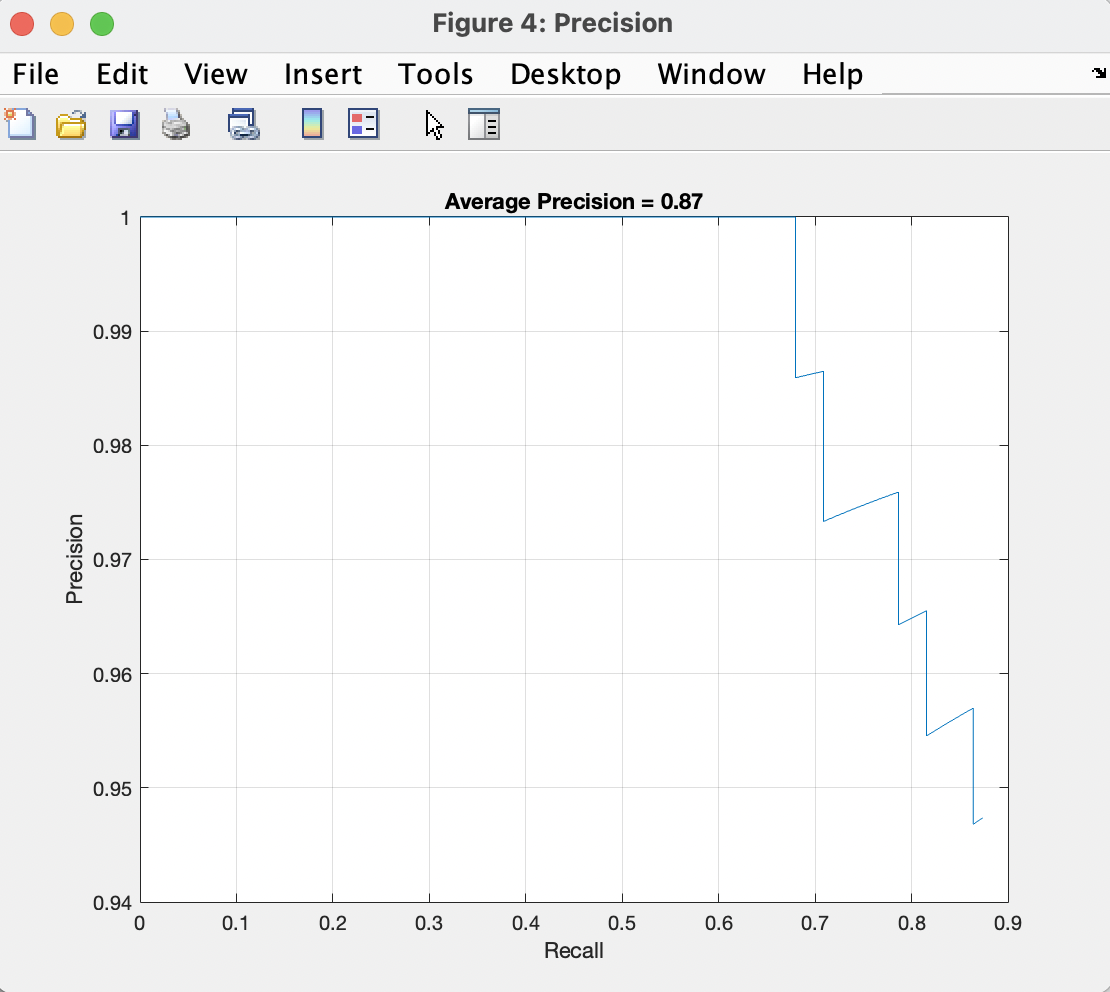Click the dock figure arrow

point(1098,73)
